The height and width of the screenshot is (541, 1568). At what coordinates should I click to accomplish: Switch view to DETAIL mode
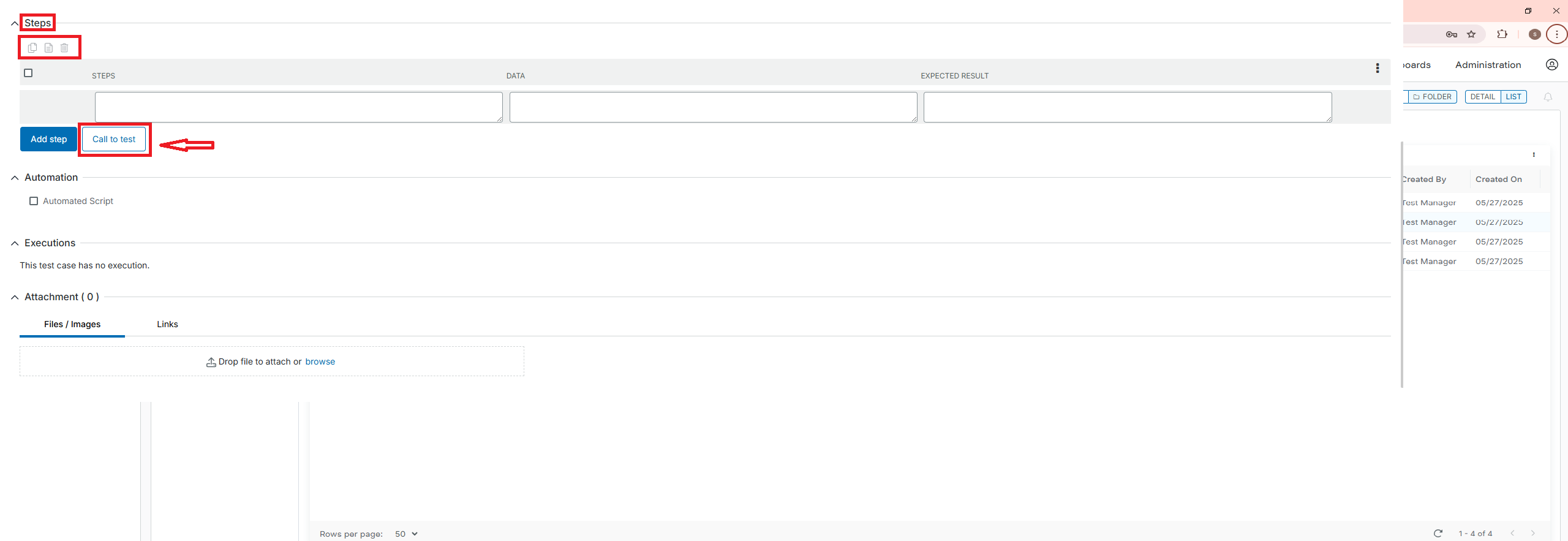point(1483,96)
